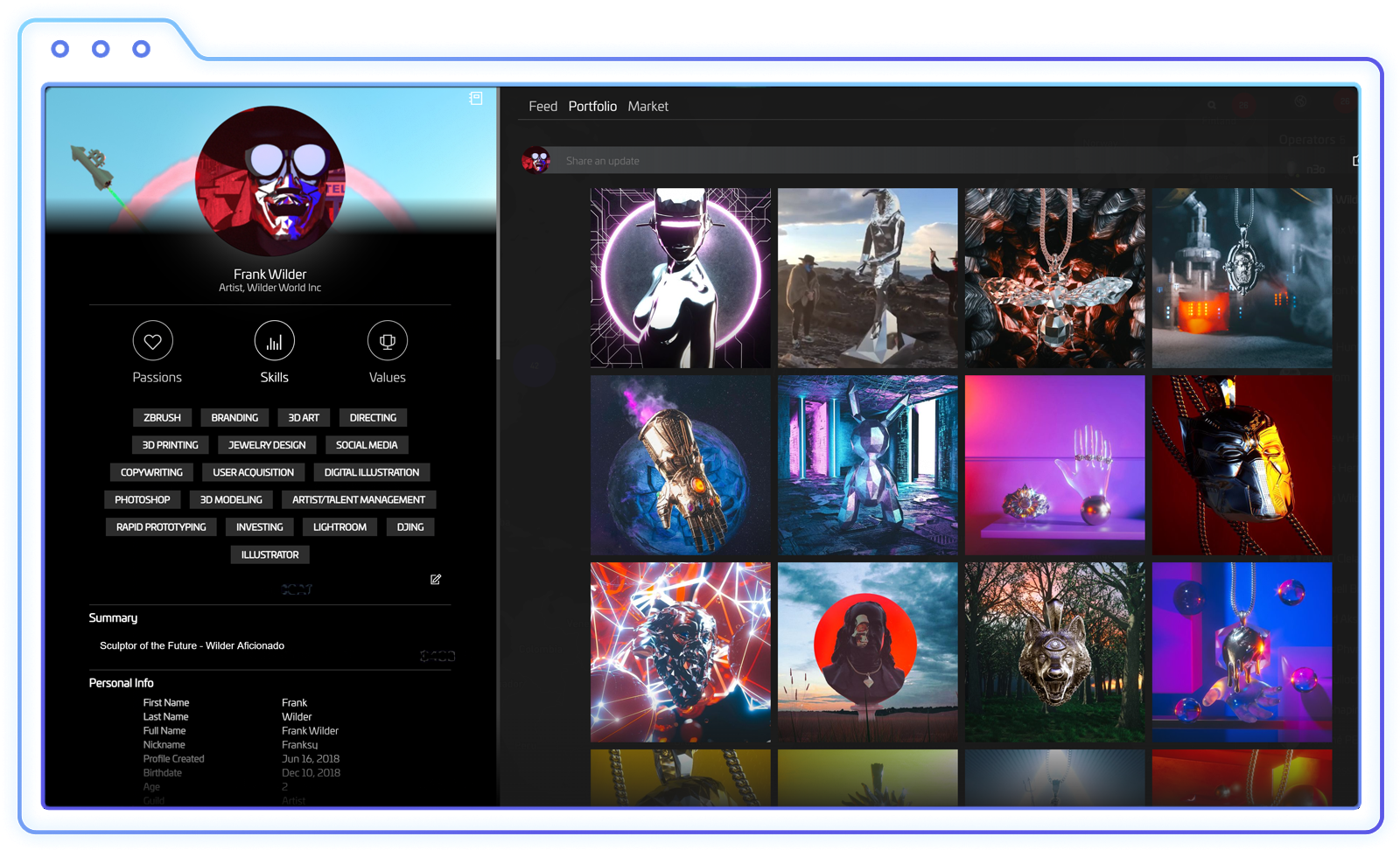Select the ARTIST/TALENT MANAGEMENT tag
Image resolution: width=1400 pixels, height=850 pixels.
[359, 500]
